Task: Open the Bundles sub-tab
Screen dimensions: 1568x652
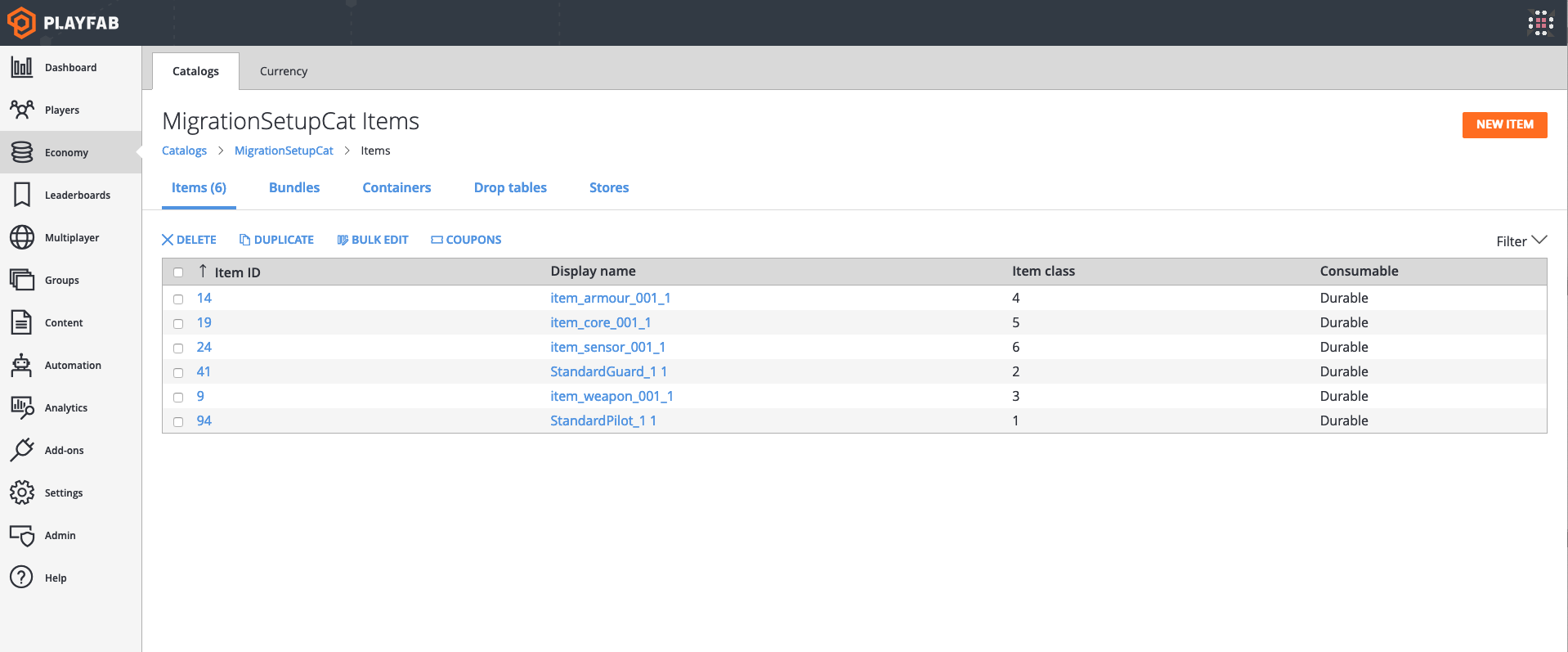Action: point(294,188)
